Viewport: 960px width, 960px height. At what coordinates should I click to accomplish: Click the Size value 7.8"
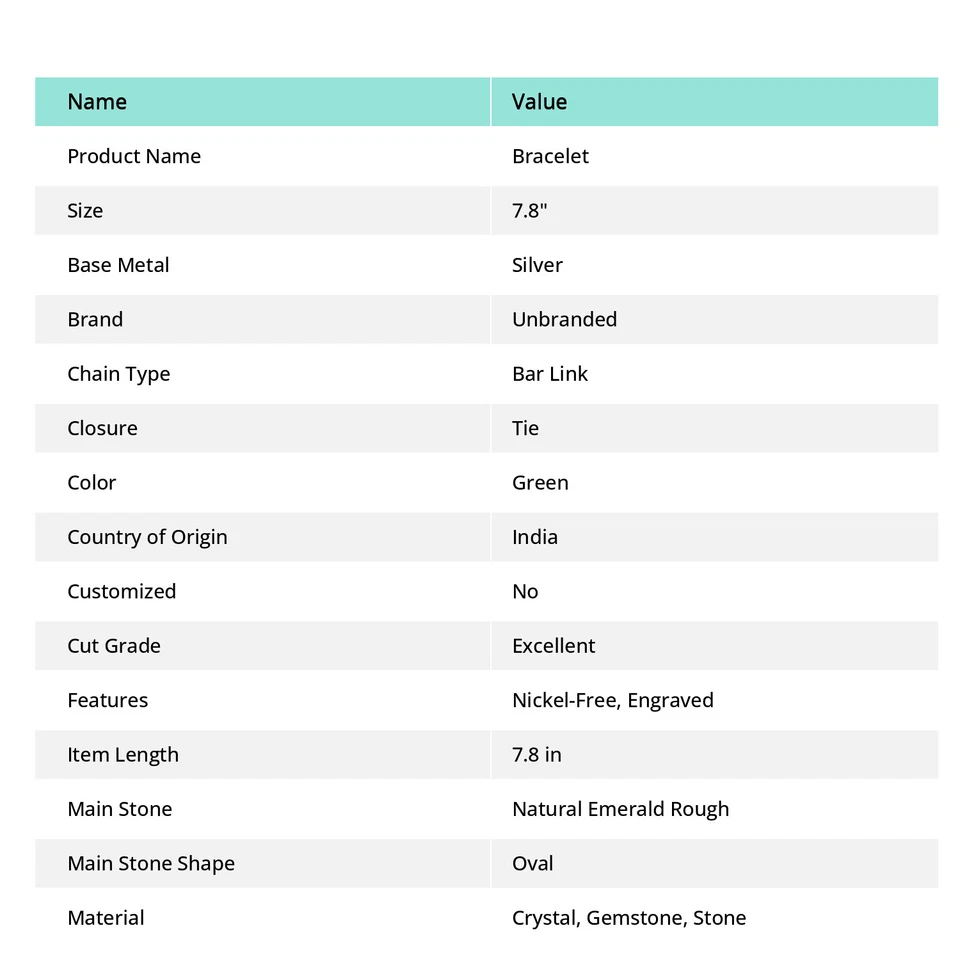coord(530,211)
